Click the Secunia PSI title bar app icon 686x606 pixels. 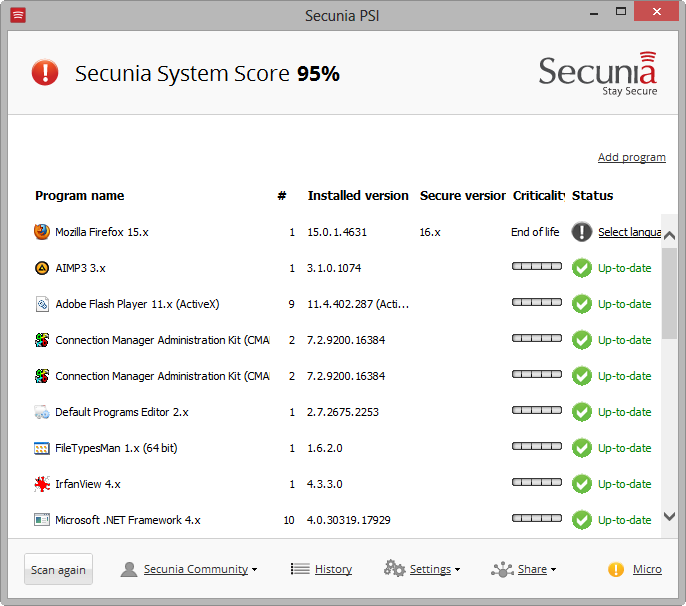click(18, 15)
